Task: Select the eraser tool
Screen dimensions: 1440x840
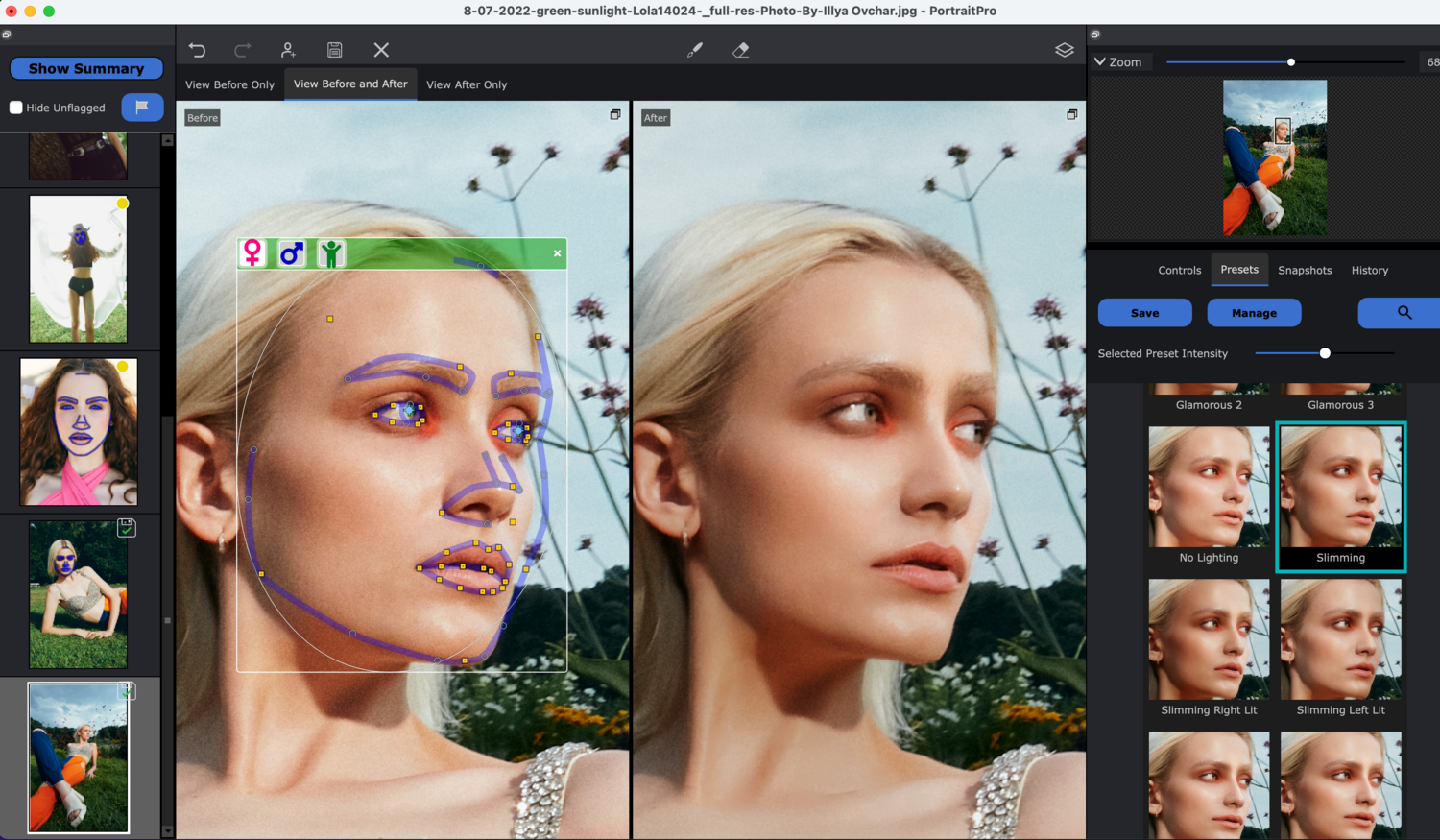Action: click(x=740, y=50)
